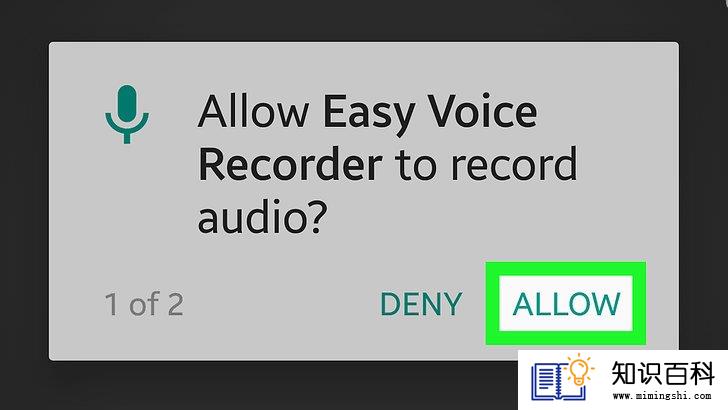
Task: Click the dark background above the dialog
Action: [x=364, y=20]
